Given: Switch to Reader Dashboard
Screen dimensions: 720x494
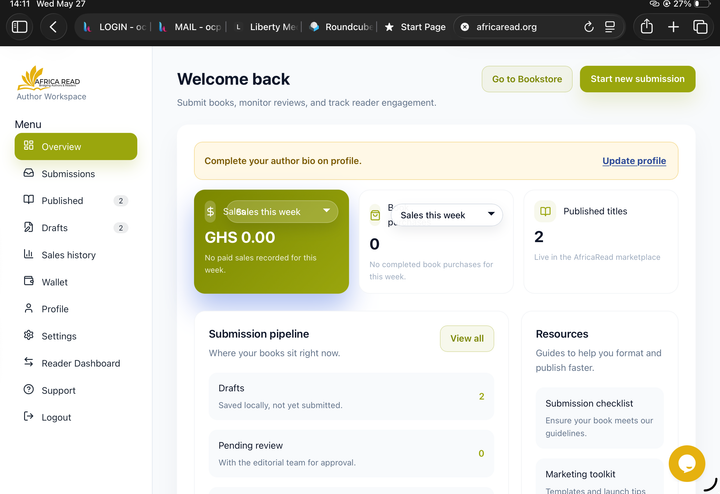Looking at the screenshot, I should tap(76, 363).
